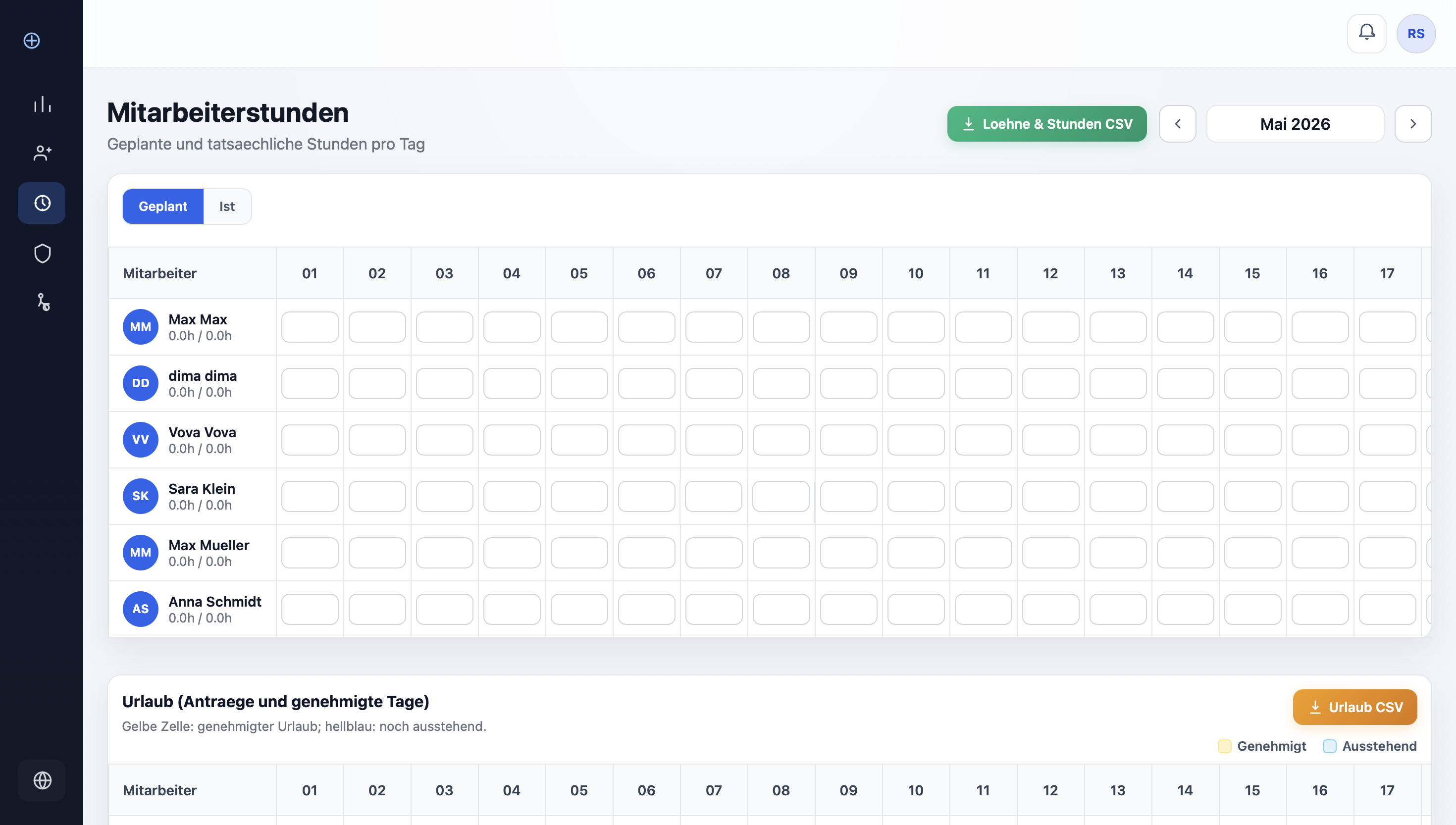Click the yellow Genehmigt legend swatch
The width and height of the screenshot is (1456, 825).
[1224, 746]
